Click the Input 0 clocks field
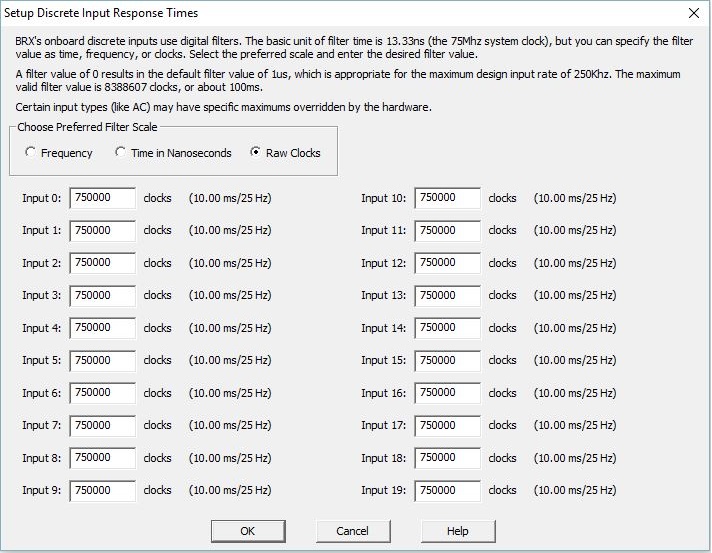Image resolution: width=712 pixels, height=553 pixels. point(102,198)
